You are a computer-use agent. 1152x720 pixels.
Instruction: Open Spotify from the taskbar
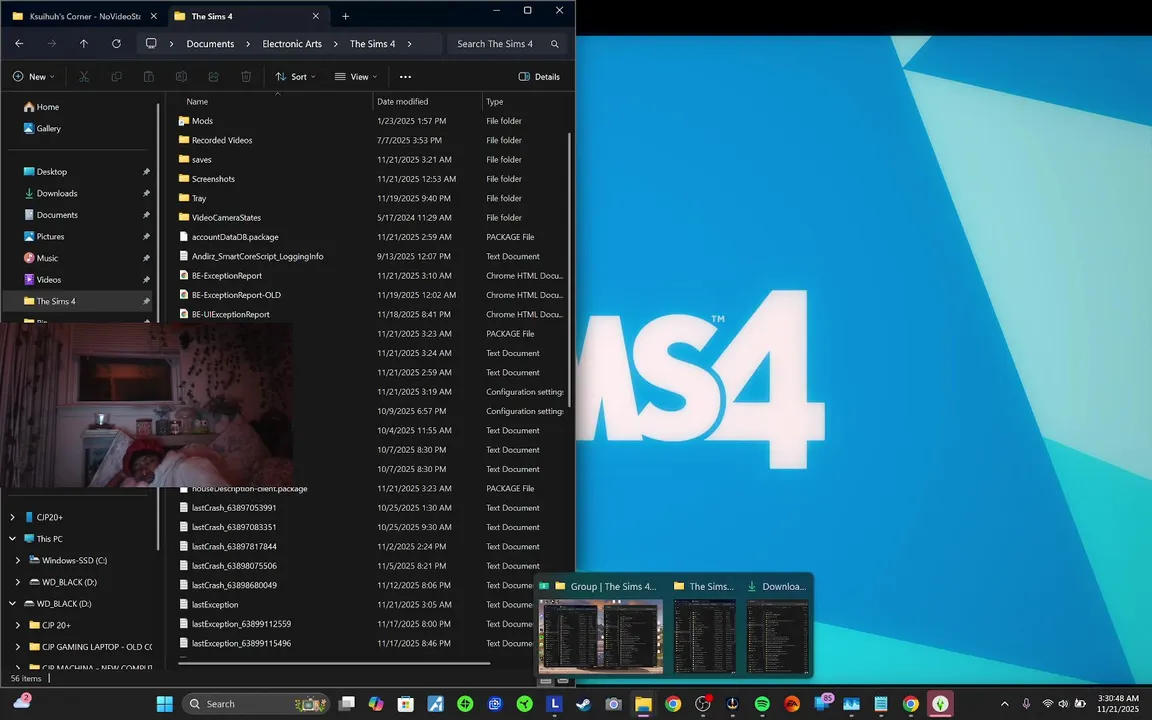pyautogui.click(x=762, y=704)
